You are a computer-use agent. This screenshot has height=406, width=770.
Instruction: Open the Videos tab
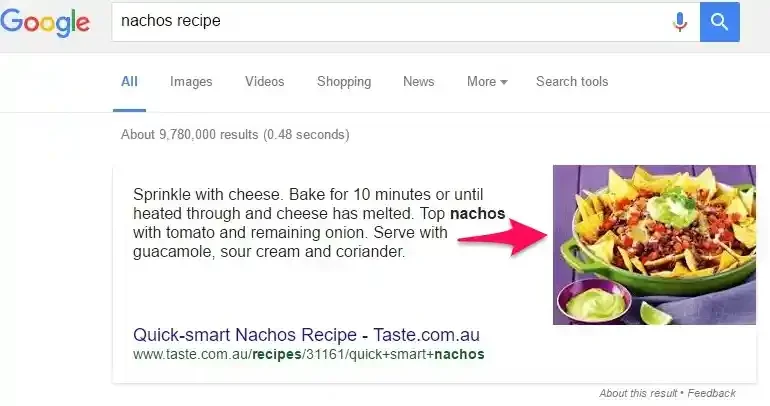click(x=265, y=81)
